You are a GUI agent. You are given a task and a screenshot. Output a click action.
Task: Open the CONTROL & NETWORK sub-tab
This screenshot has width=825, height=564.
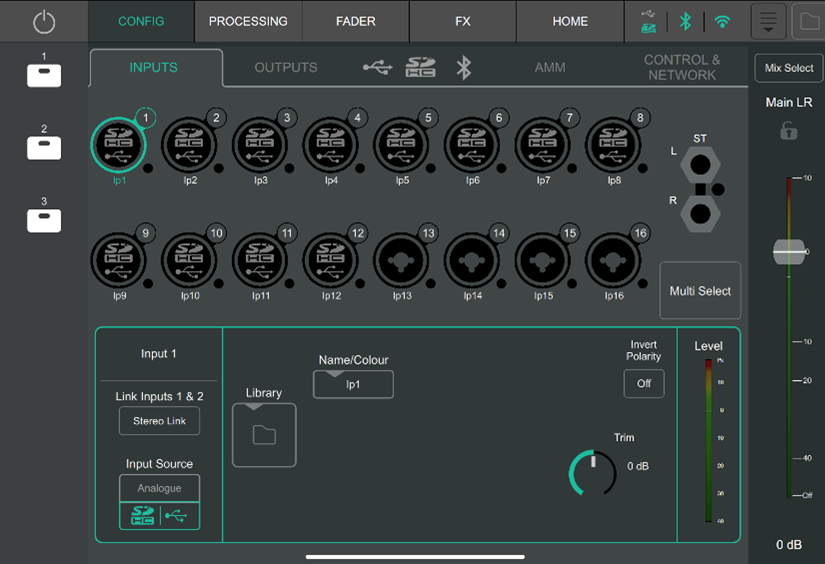tap(682, 67)
